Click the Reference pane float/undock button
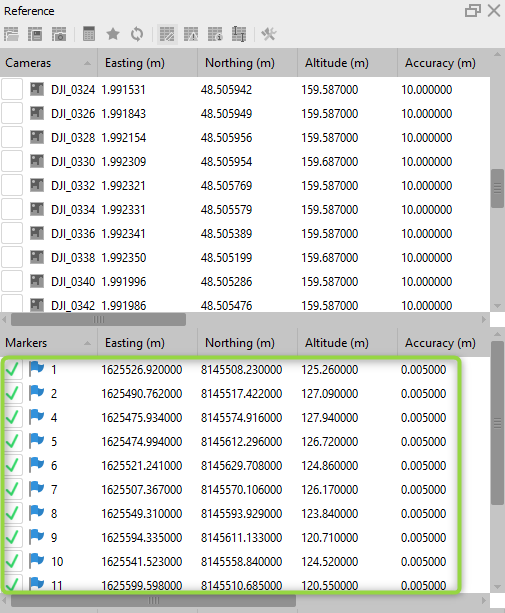This screenshot has width=505, height=613. (473, 11)
